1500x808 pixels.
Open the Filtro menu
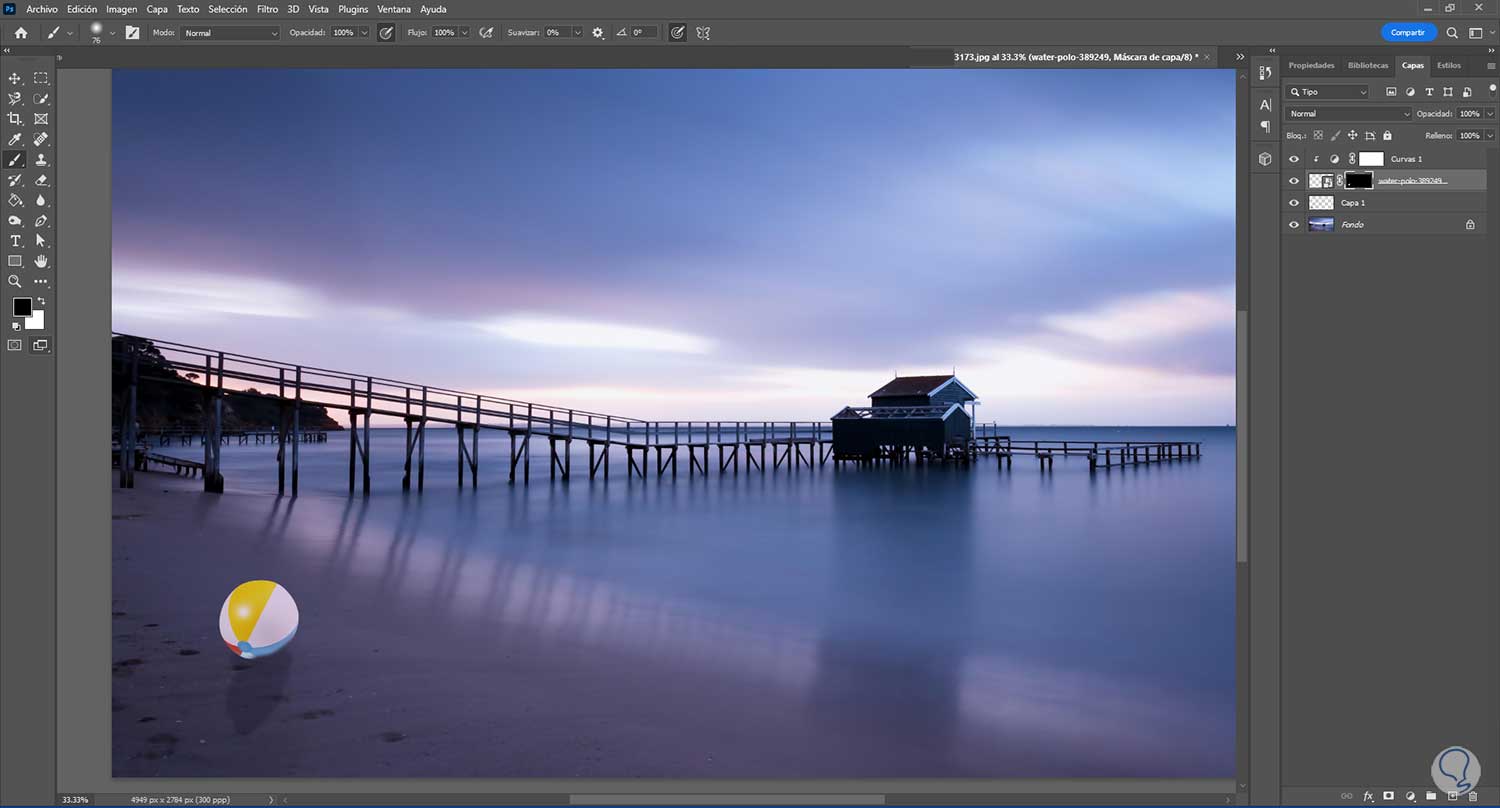[x=267, y=9]
